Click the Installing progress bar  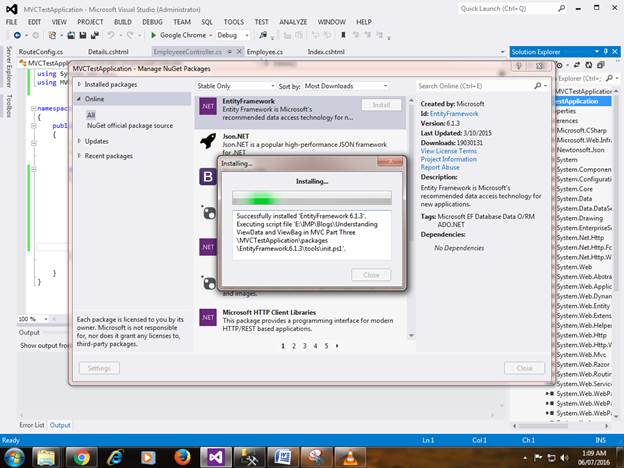pyautogui.click(x=312, y=198)
